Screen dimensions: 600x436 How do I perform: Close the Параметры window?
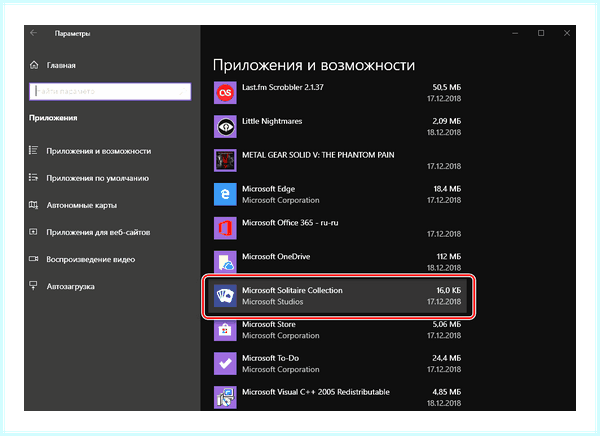567,33
